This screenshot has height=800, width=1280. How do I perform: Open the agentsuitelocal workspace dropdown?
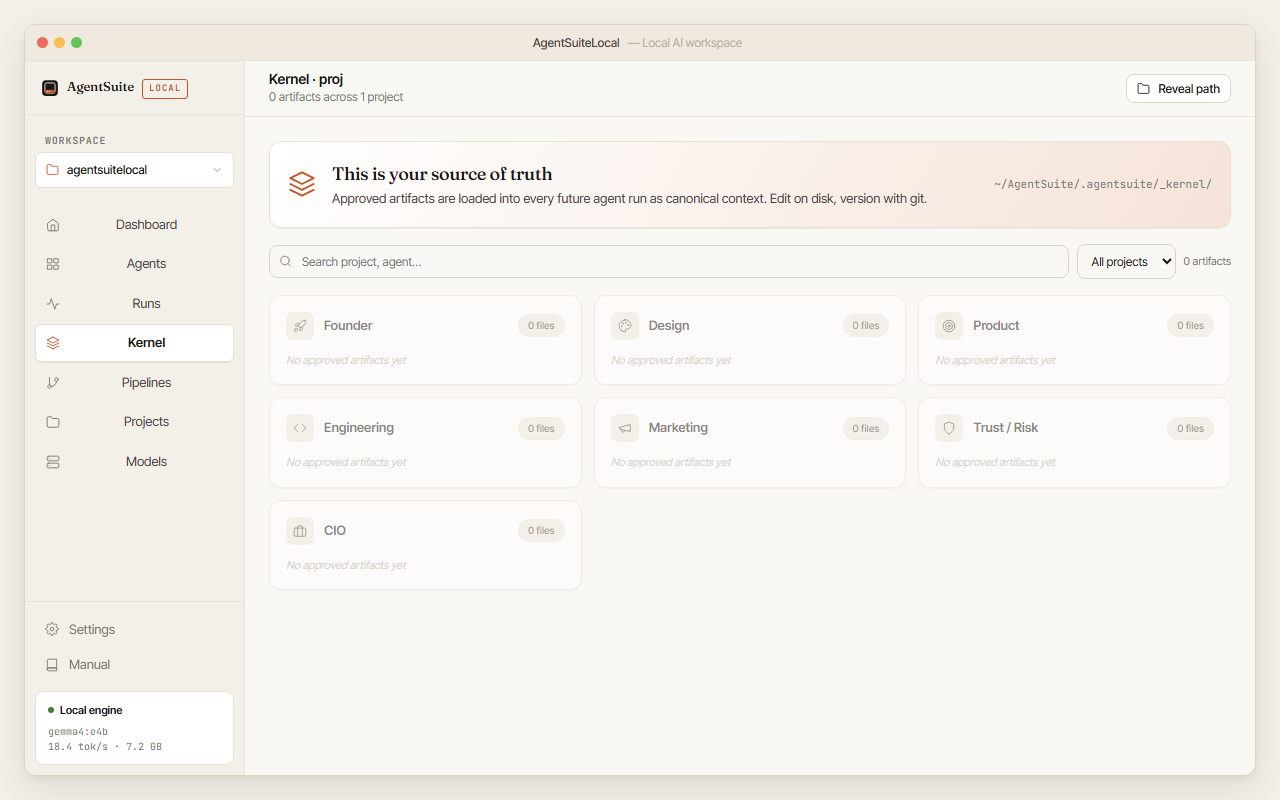coord(134,170)
